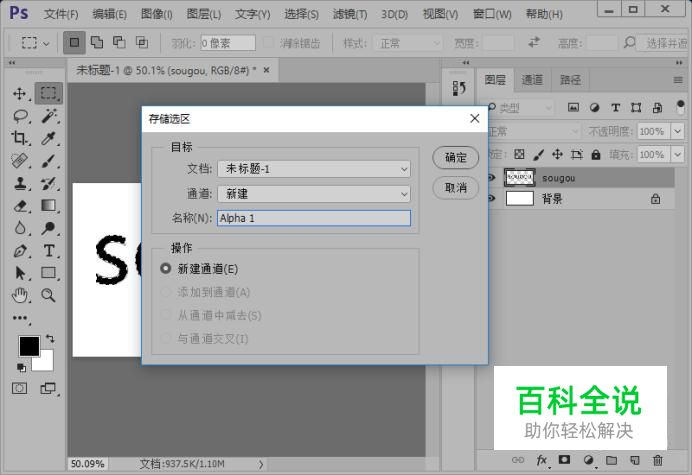Screen dimensions: 692x475
Task: Select the Move tool
Action: tap(19, 94)
